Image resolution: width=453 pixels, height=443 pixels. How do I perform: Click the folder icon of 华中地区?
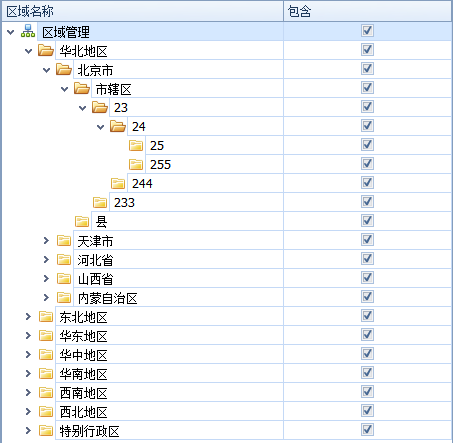coord(46,355)
